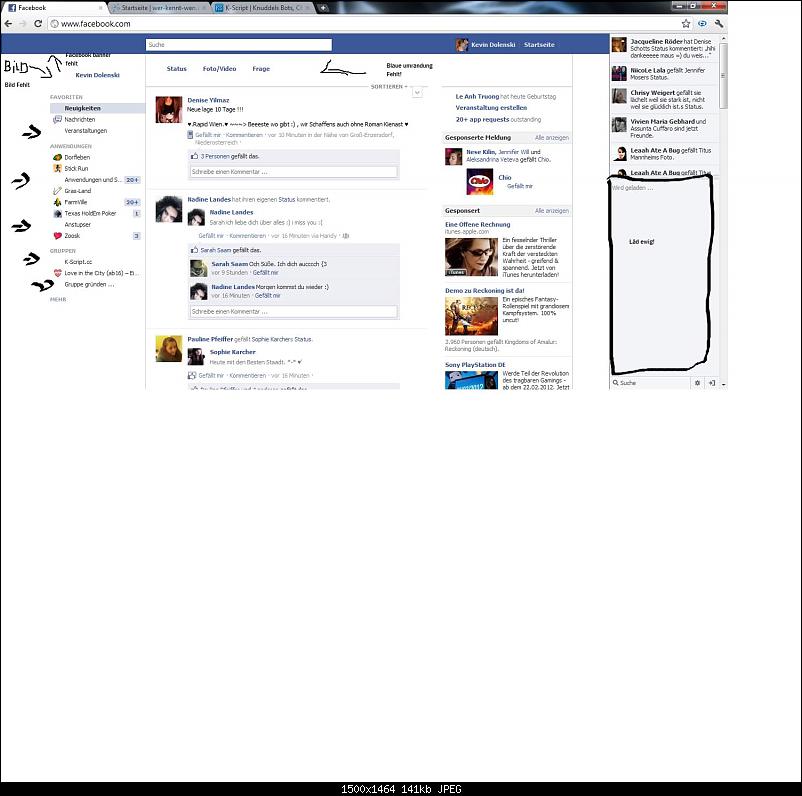Click Kommentieren on Denise Yilmaz post
The image size is (802, 796).
tap(244, 135)
